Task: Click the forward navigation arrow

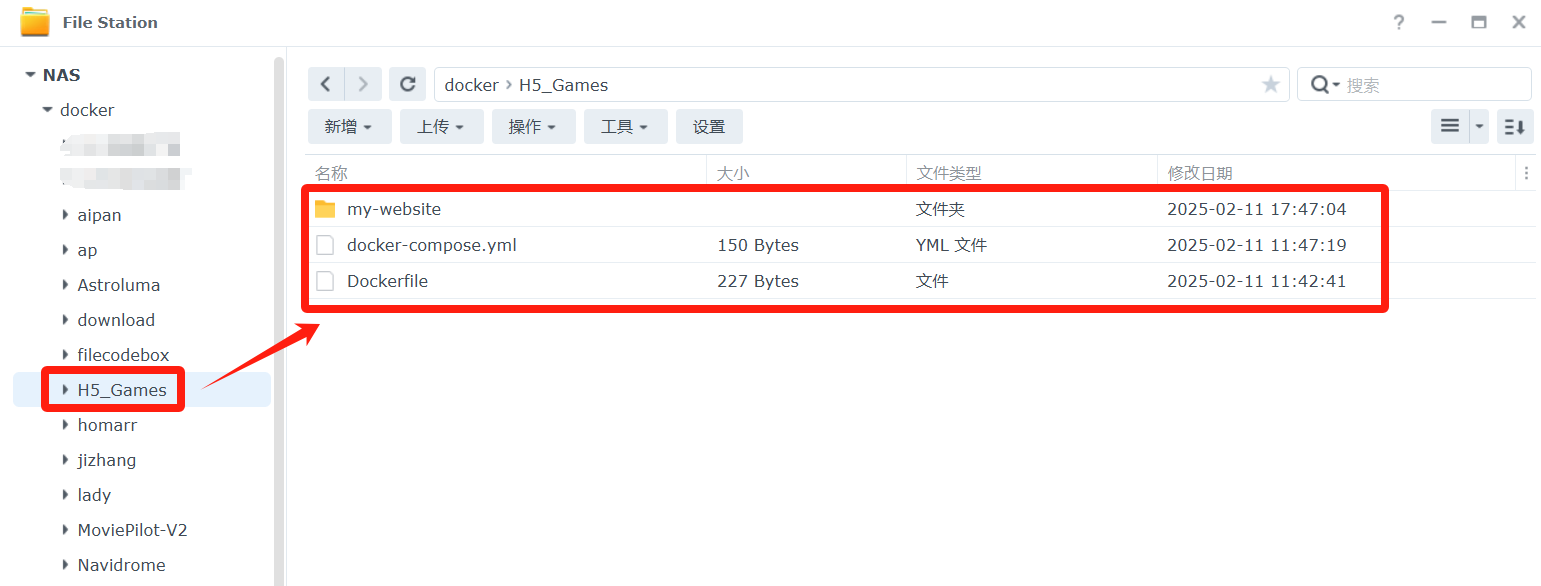Action: click(363, 85)
